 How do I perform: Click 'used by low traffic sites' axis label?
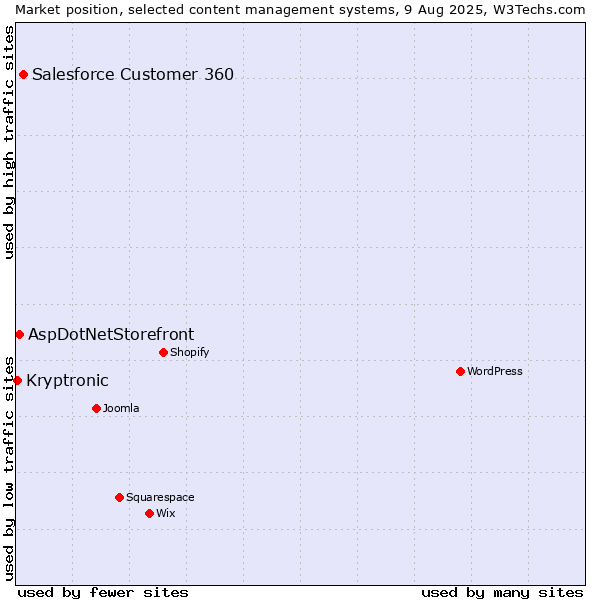pyautogui.click(x=9, y=469)
